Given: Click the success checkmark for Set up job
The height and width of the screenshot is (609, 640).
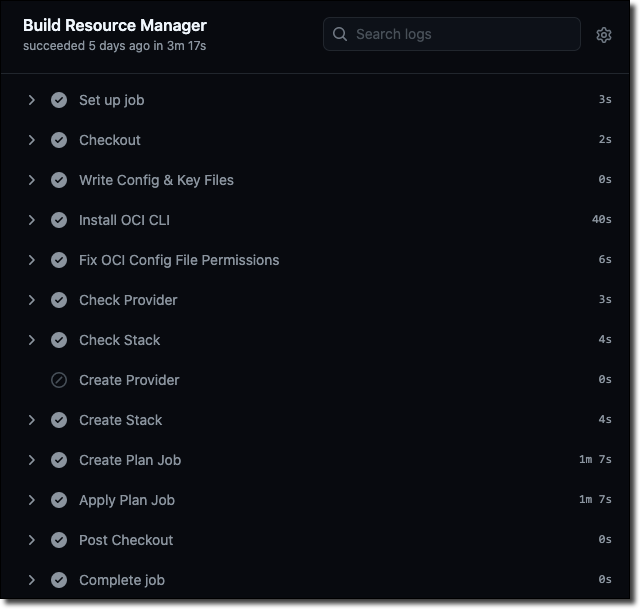Looking at the screenshot, I should (59, 100).
